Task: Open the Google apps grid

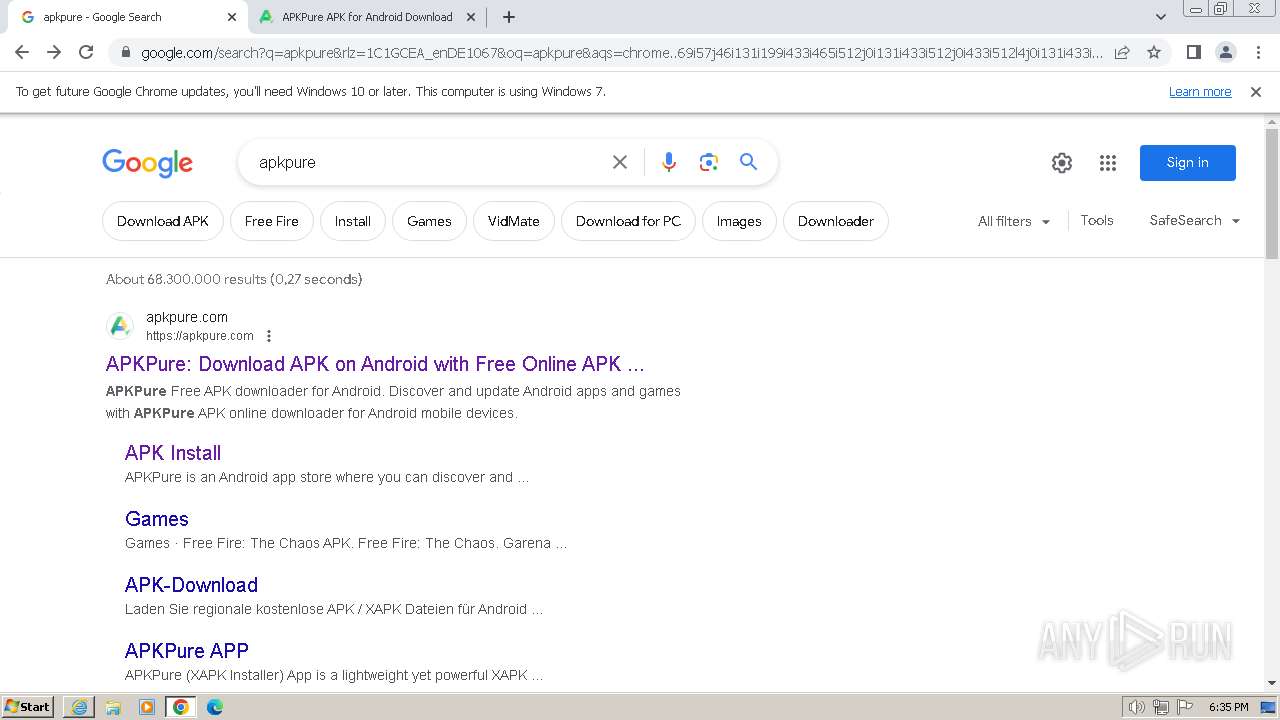Action: pos(1108,163)
